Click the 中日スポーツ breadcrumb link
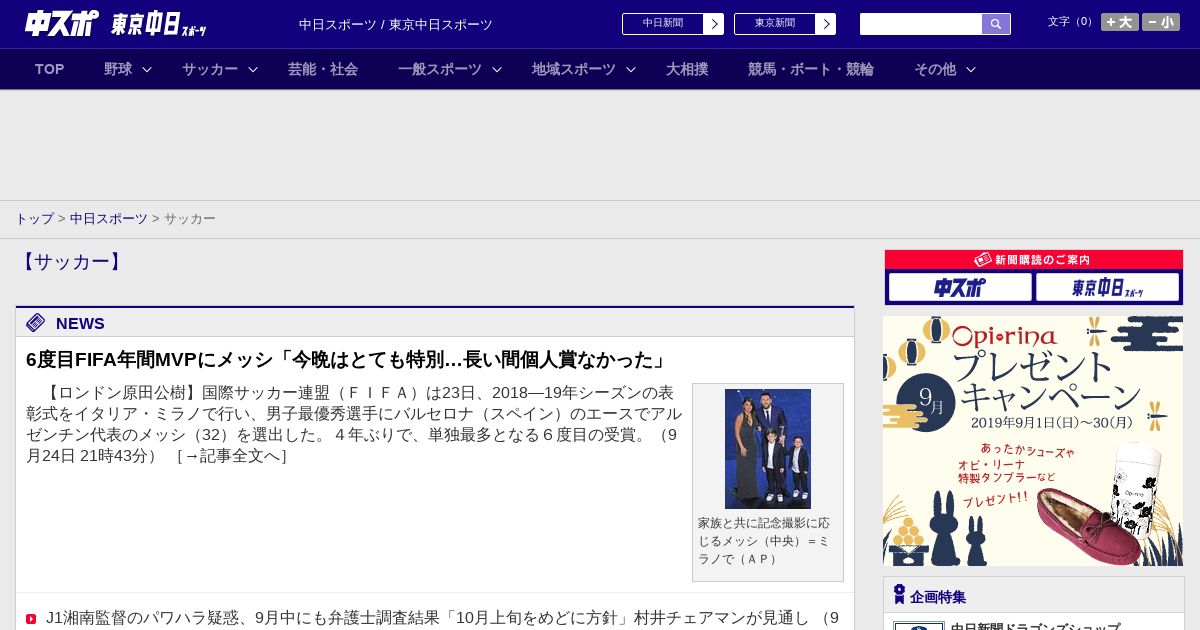This screenshot has width=1200, height=630. 109,219
